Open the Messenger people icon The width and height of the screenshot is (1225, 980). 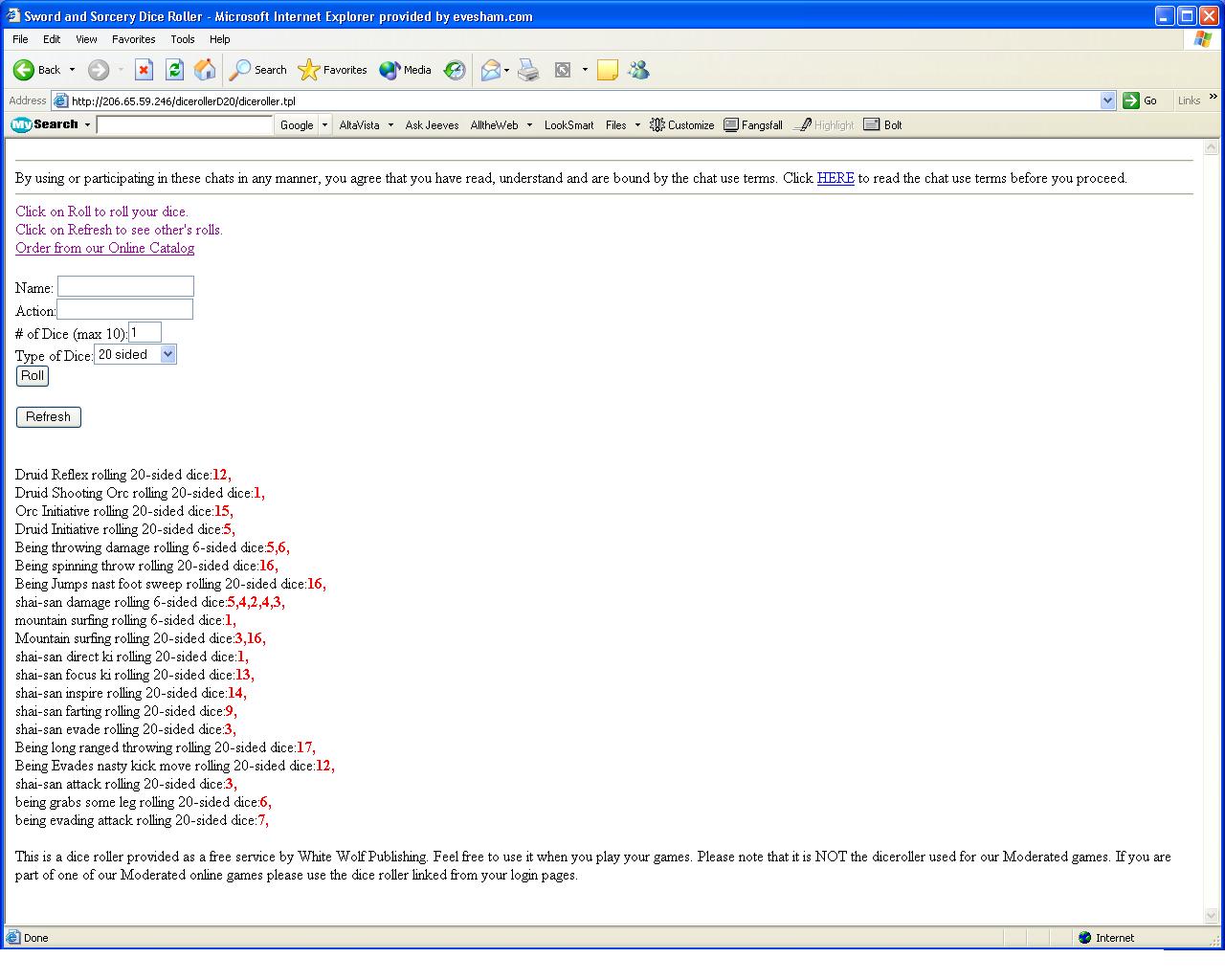tap(638, 70)
